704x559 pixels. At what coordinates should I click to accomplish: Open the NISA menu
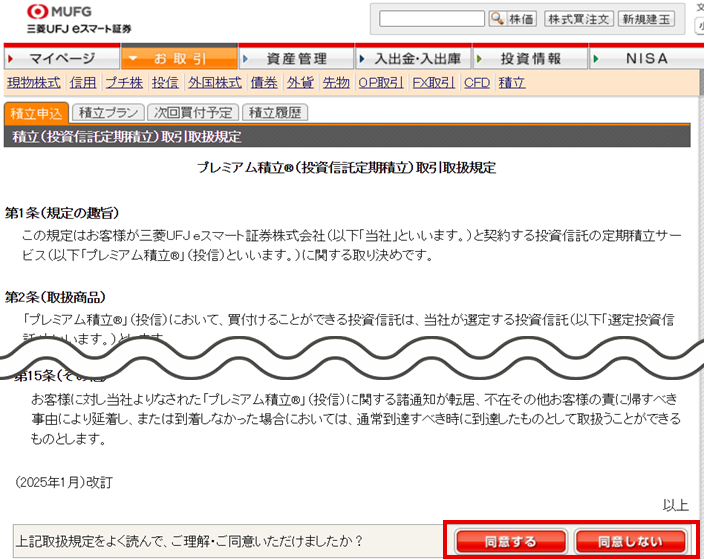tap(645, 59)
